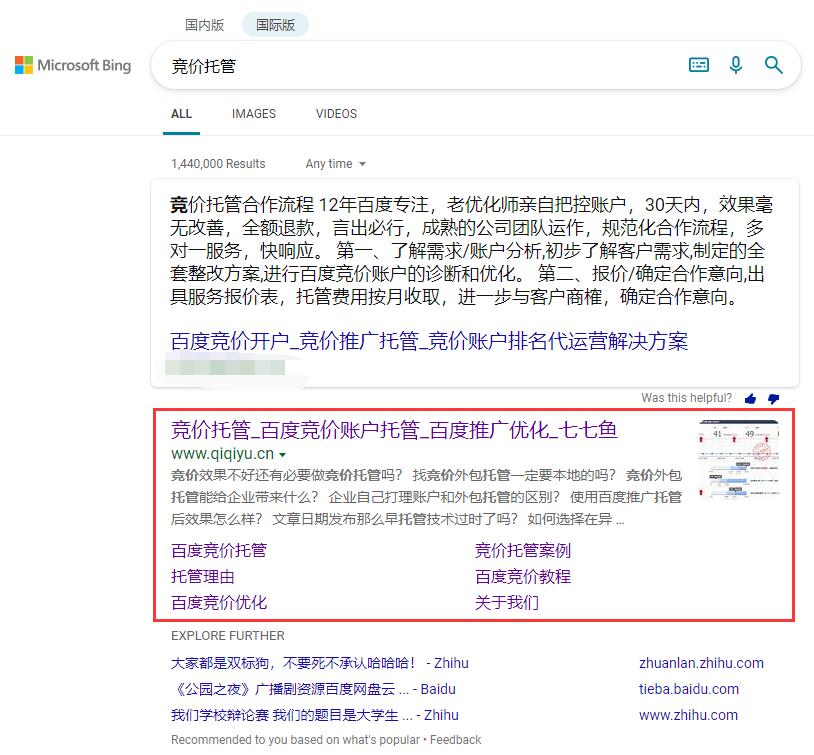Open 百度竞价开户_竞价推广托管 featured link
The height and width of the screenshot is (755, 814).
429,341
